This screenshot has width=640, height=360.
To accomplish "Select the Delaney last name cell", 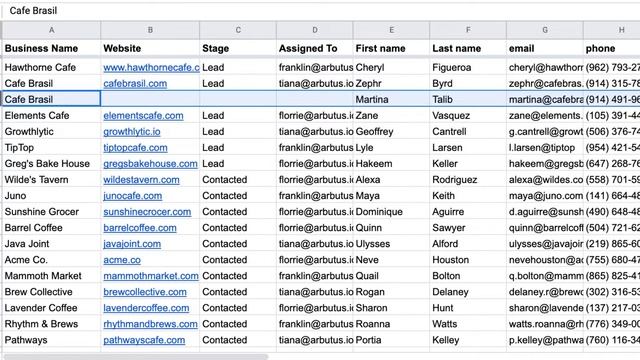I will (468, 292).
